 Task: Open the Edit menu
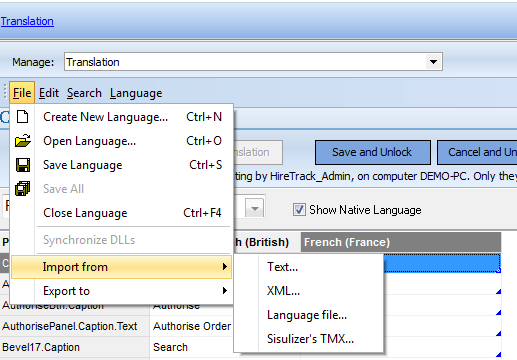49,93
